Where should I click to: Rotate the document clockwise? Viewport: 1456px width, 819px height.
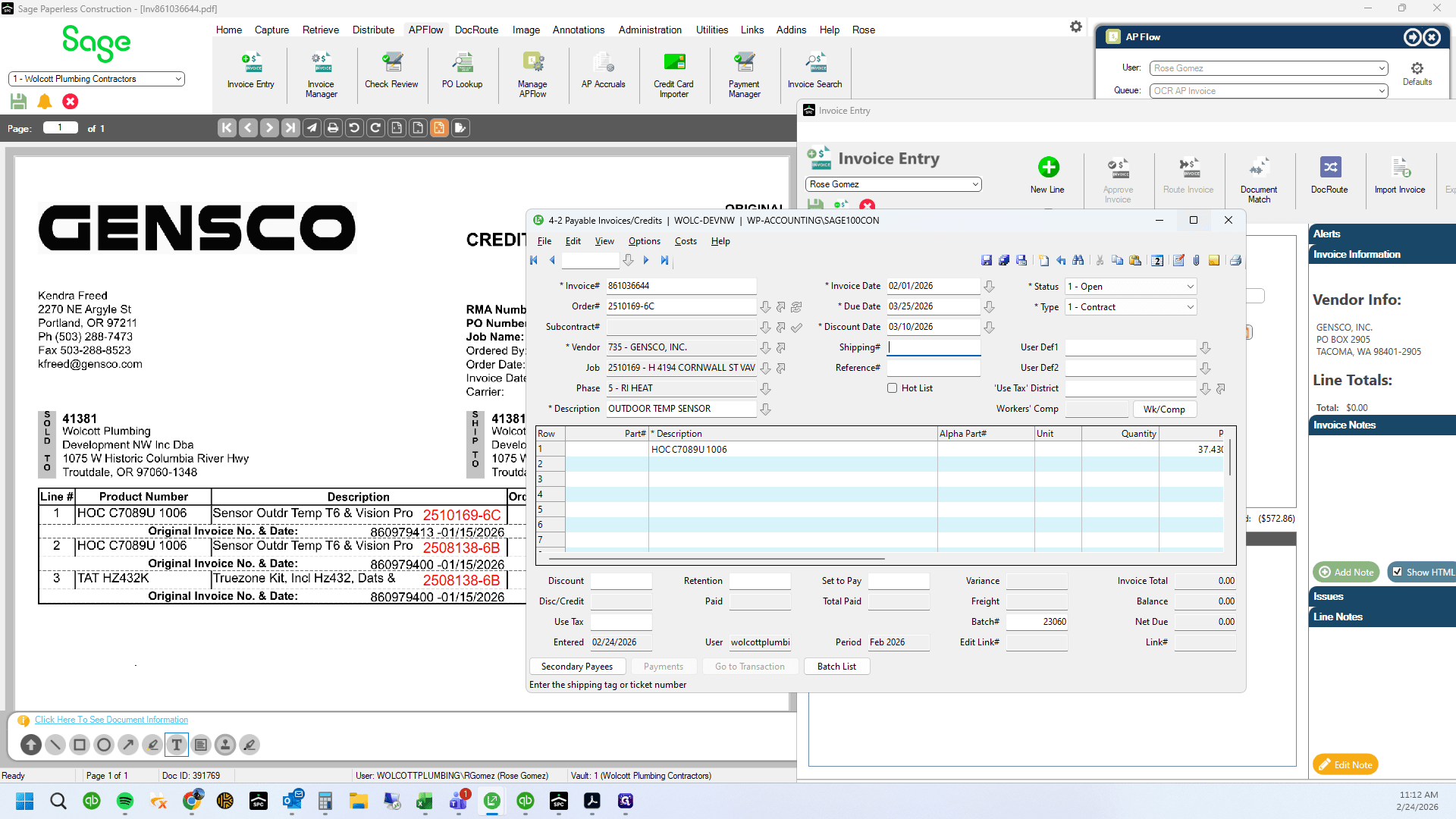[375, 128]
